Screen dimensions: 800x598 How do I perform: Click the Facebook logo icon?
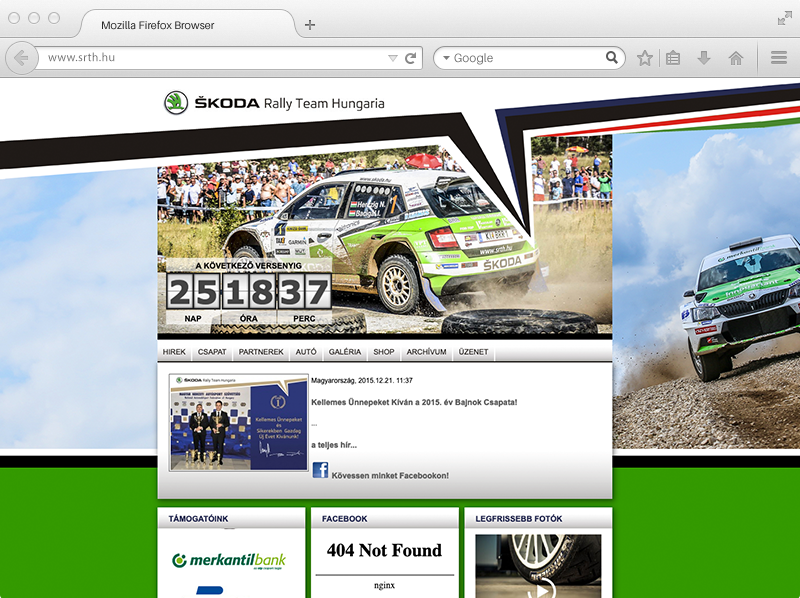[x=320, y=470]
